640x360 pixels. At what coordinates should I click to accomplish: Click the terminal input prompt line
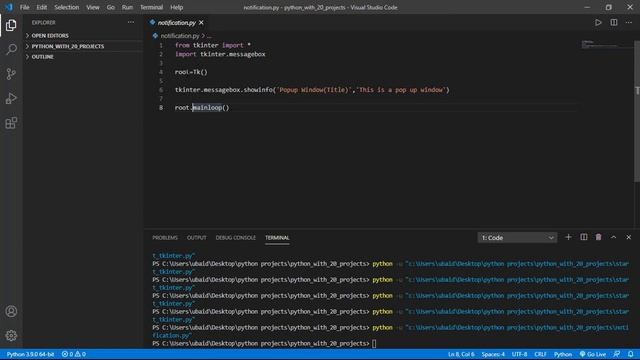tap(264, 344)
